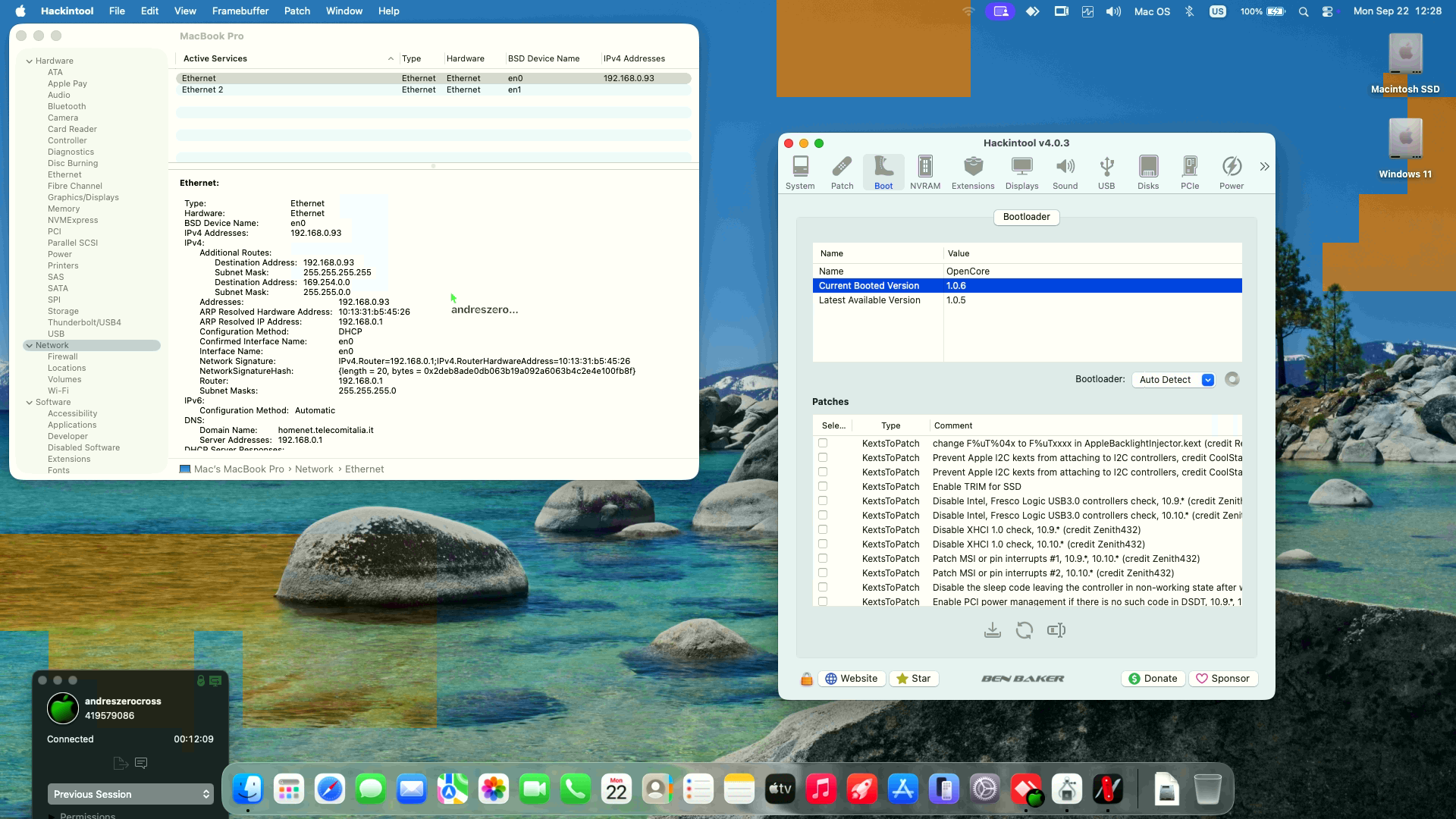The image size is (1456, 819).
Task: Click the round bootloader indicator button
Action: click(x=1232, y=379)
